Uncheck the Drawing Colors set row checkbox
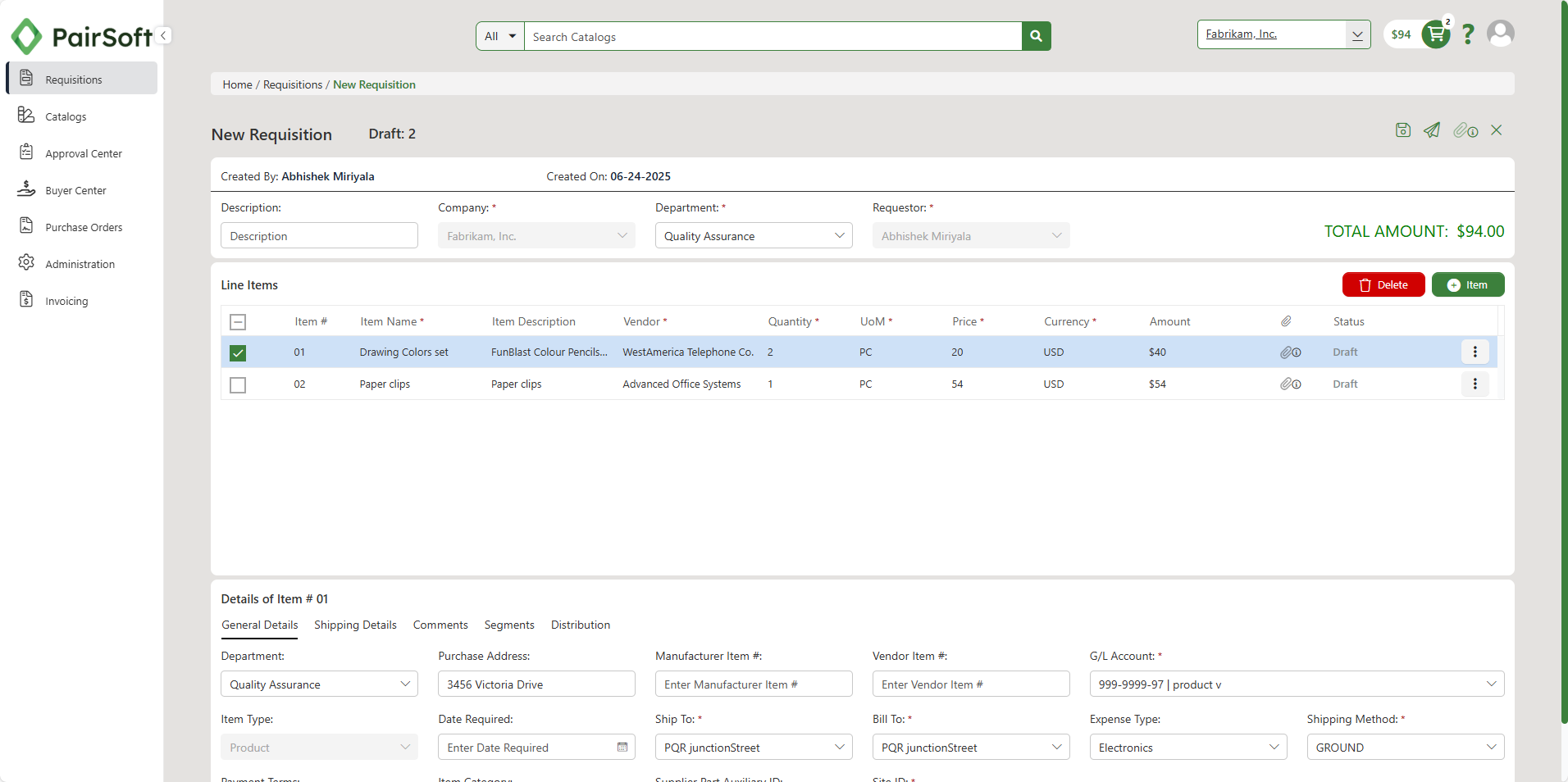This screenshot has width=1568, height=782. 238,353
